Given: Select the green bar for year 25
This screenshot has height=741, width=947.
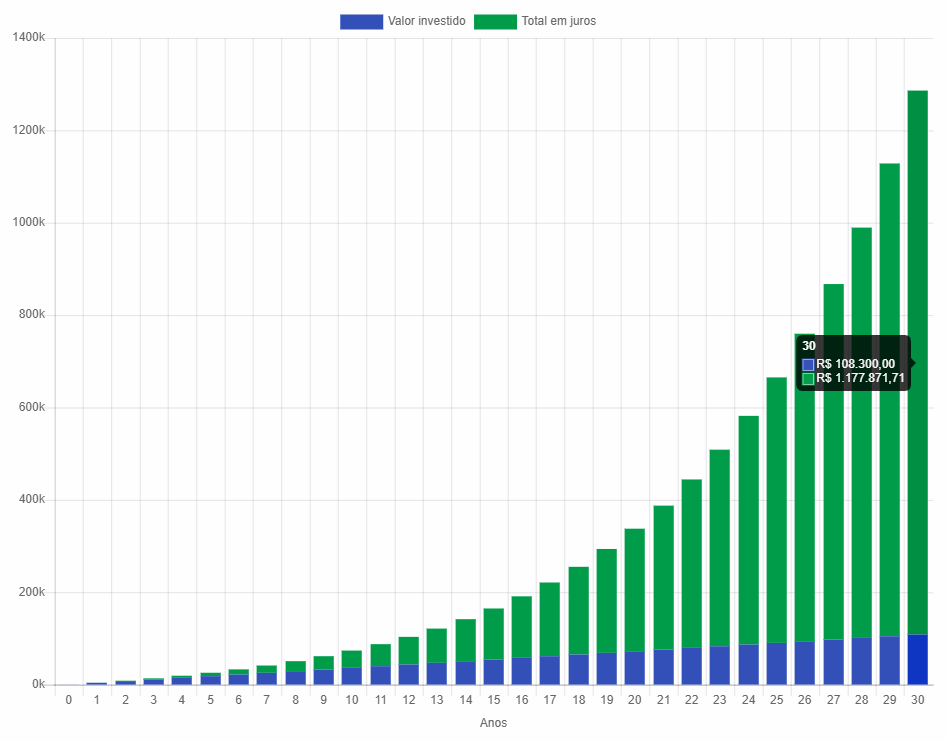Looking at the screenshot, I should (777, 510).
